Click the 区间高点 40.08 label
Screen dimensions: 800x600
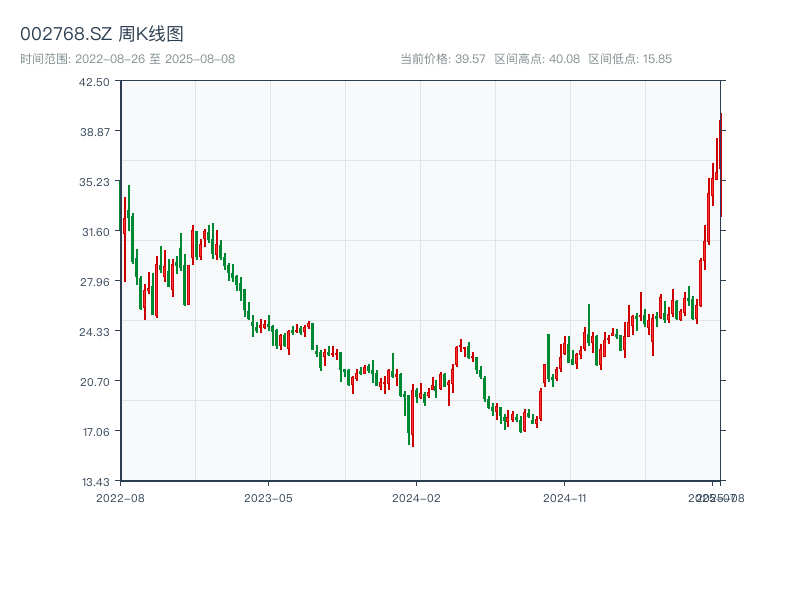pyautogui.click(x=537, y=59)
